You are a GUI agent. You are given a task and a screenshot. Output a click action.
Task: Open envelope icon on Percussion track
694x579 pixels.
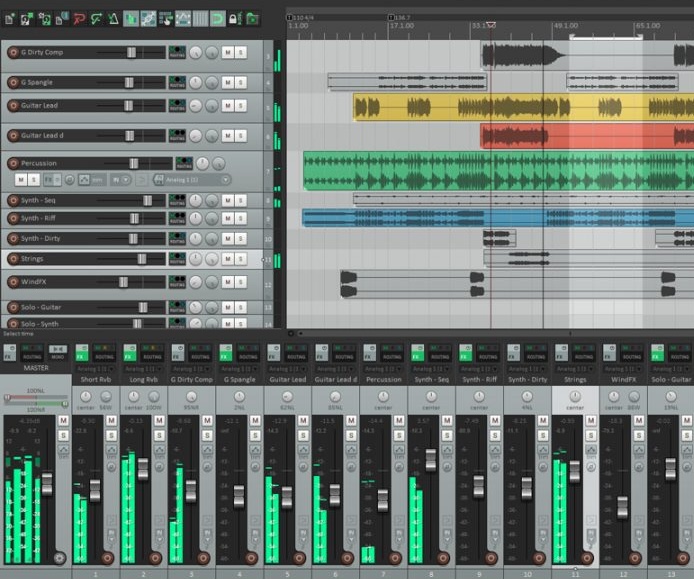click(x=84, y=180)
